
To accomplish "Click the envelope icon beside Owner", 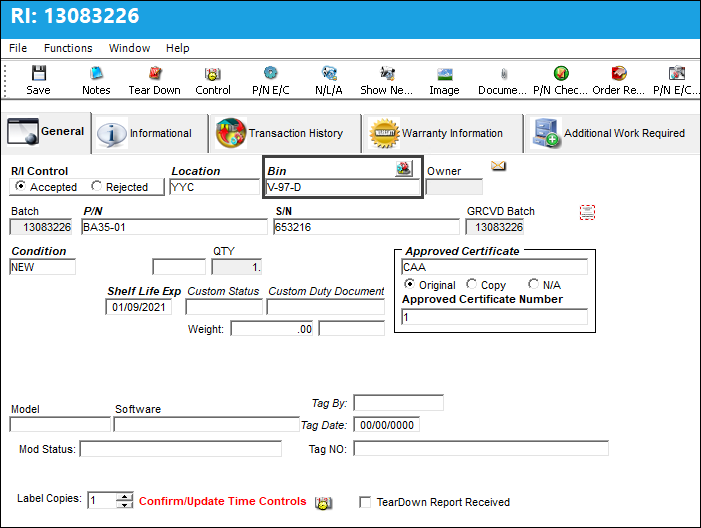I will [x=498, y=166].
